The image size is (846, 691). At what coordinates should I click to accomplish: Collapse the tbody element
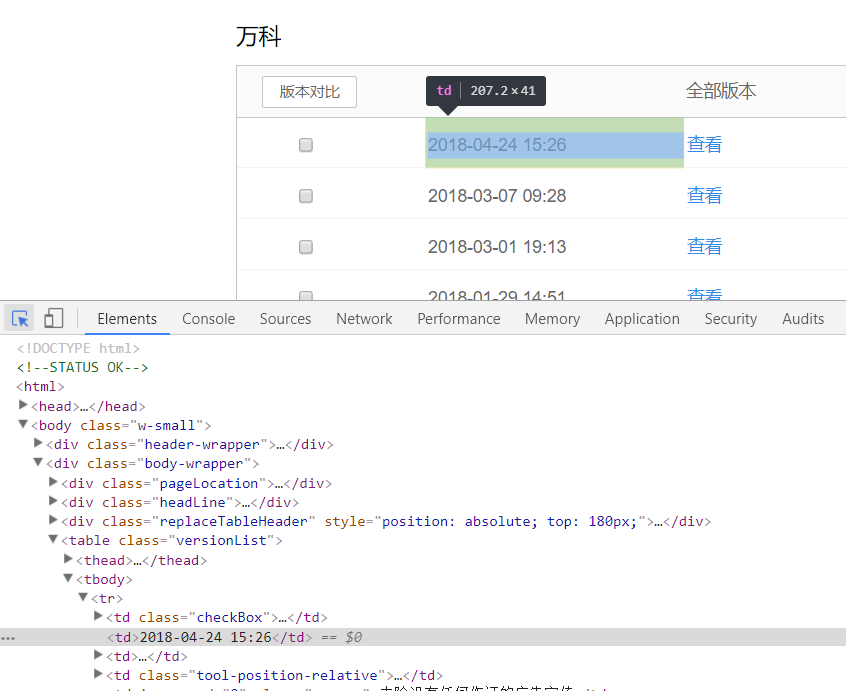(68, 578)
